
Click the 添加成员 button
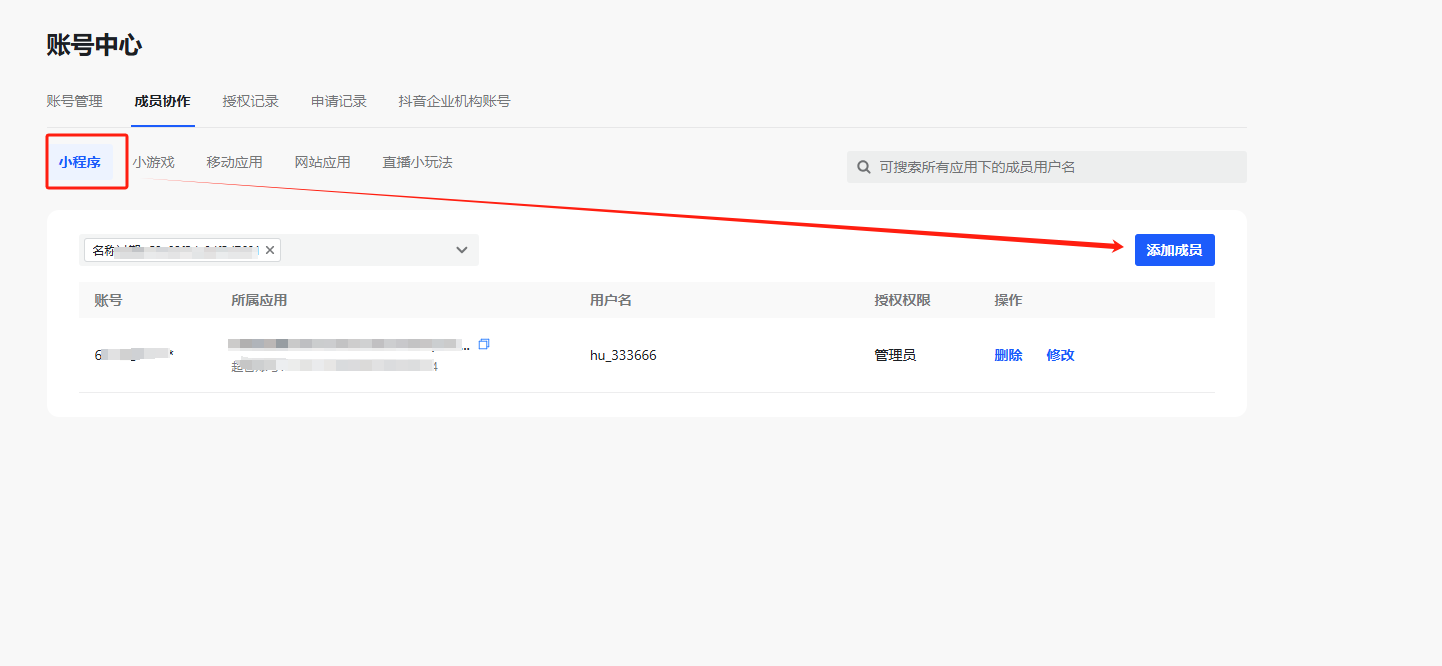pyautogui.click(x=1174, y=250)
